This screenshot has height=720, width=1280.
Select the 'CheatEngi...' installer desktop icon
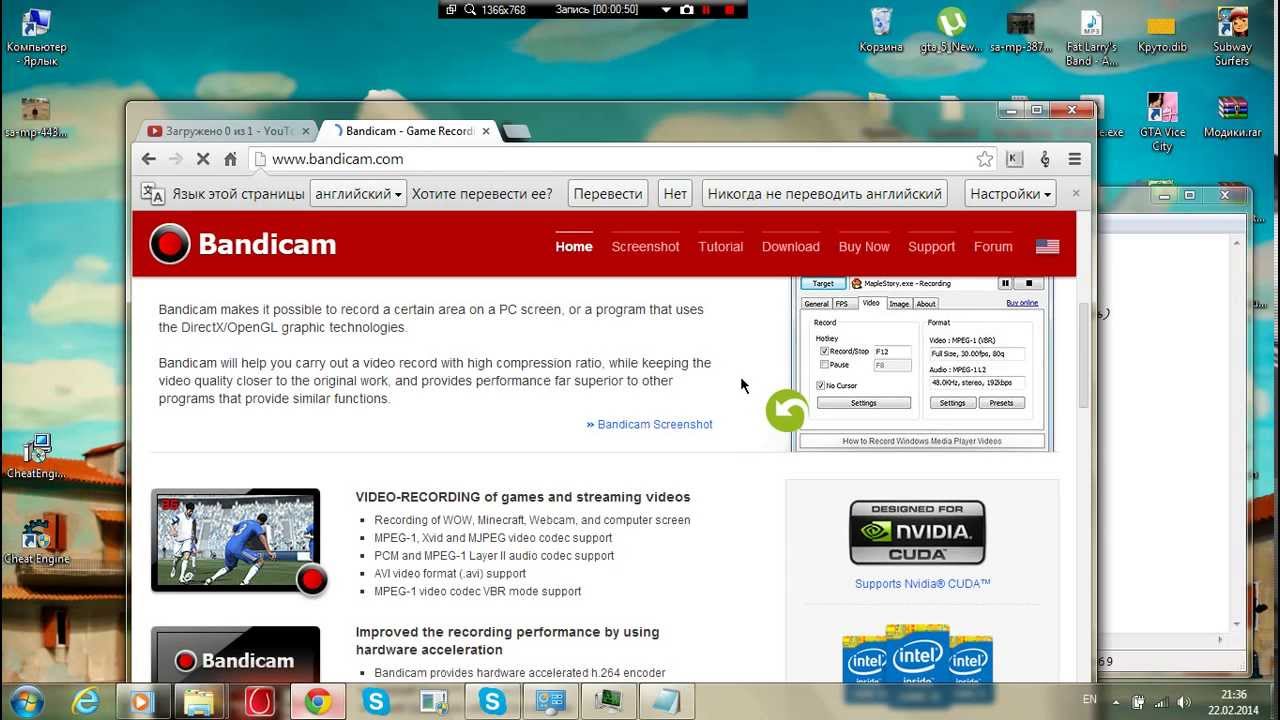point(37,456)
